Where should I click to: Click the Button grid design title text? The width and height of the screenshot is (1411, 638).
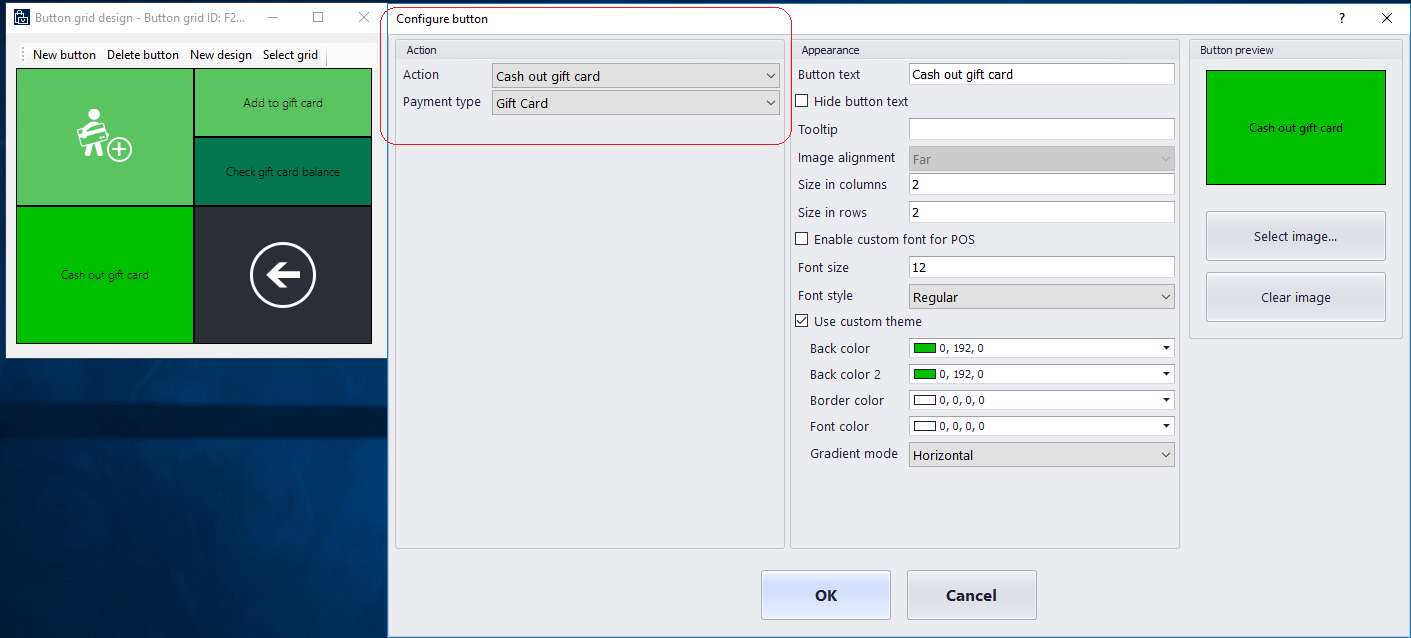pyautogui.click(x=141, y=18)
